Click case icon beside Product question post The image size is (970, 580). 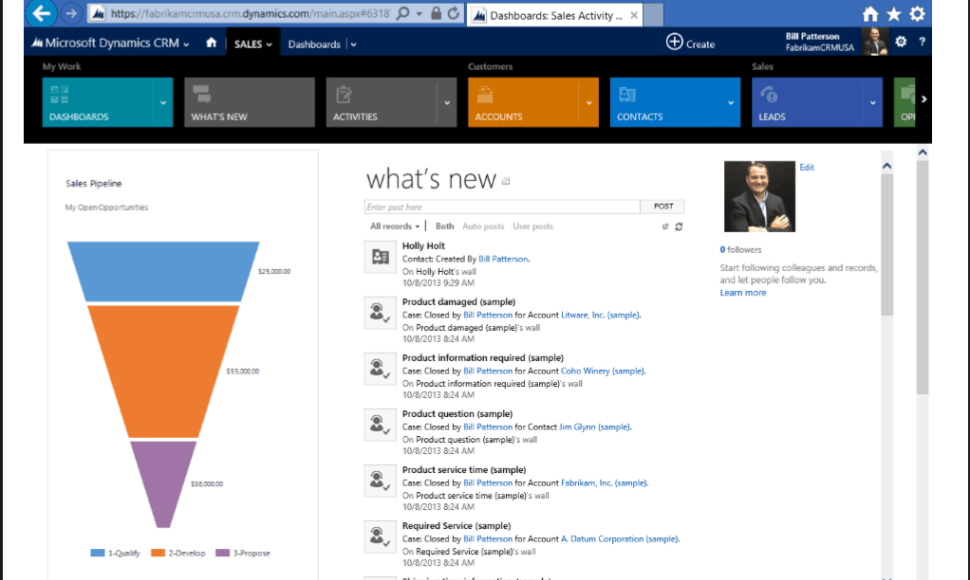coord(380,425)
